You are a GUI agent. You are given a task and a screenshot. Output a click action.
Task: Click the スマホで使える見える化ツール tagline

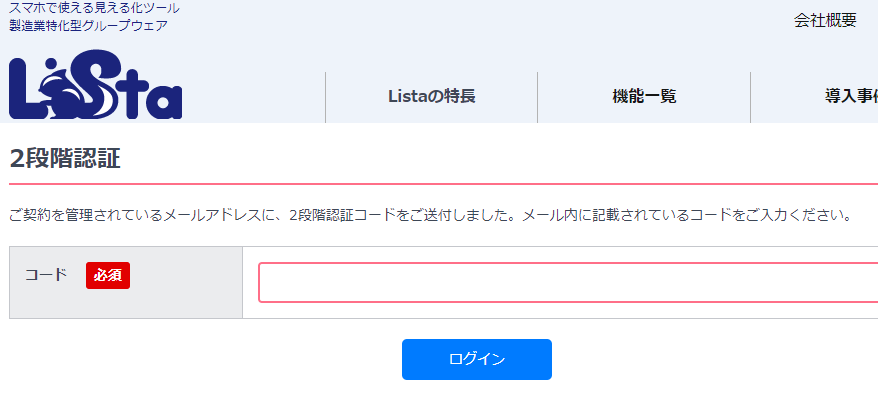pos(94,8)
